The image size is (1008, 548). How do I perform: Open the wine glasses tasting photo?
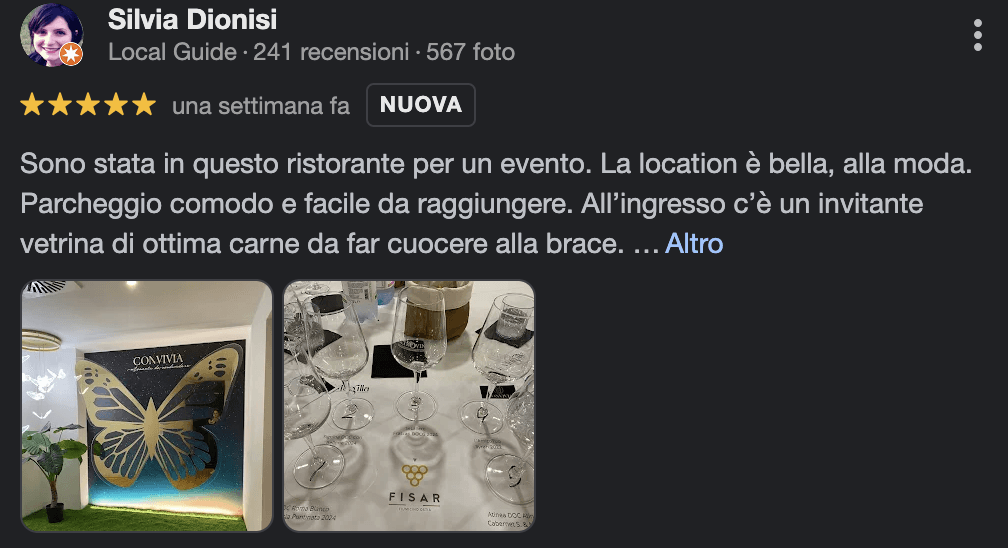tap(409, 406)
